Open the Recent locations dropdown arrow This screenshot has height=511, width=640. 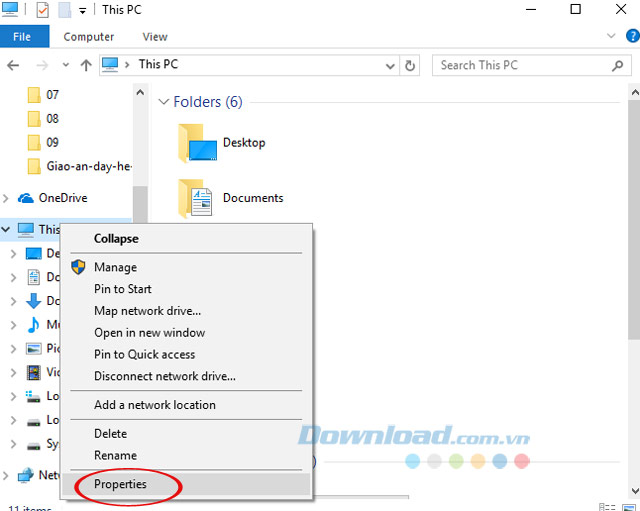coord(66,65)
